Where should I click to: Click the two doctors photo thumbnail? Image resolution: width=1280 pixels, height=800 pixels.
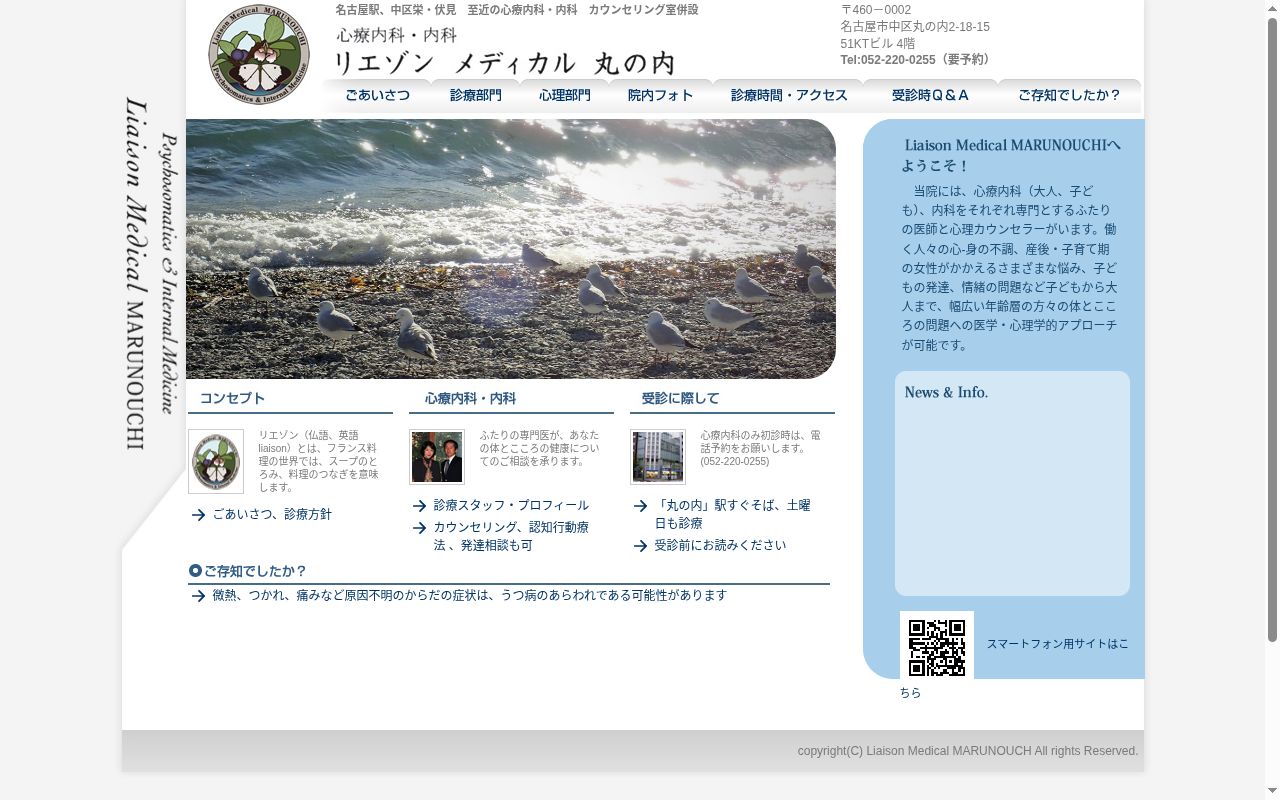(x=437, y=457)
